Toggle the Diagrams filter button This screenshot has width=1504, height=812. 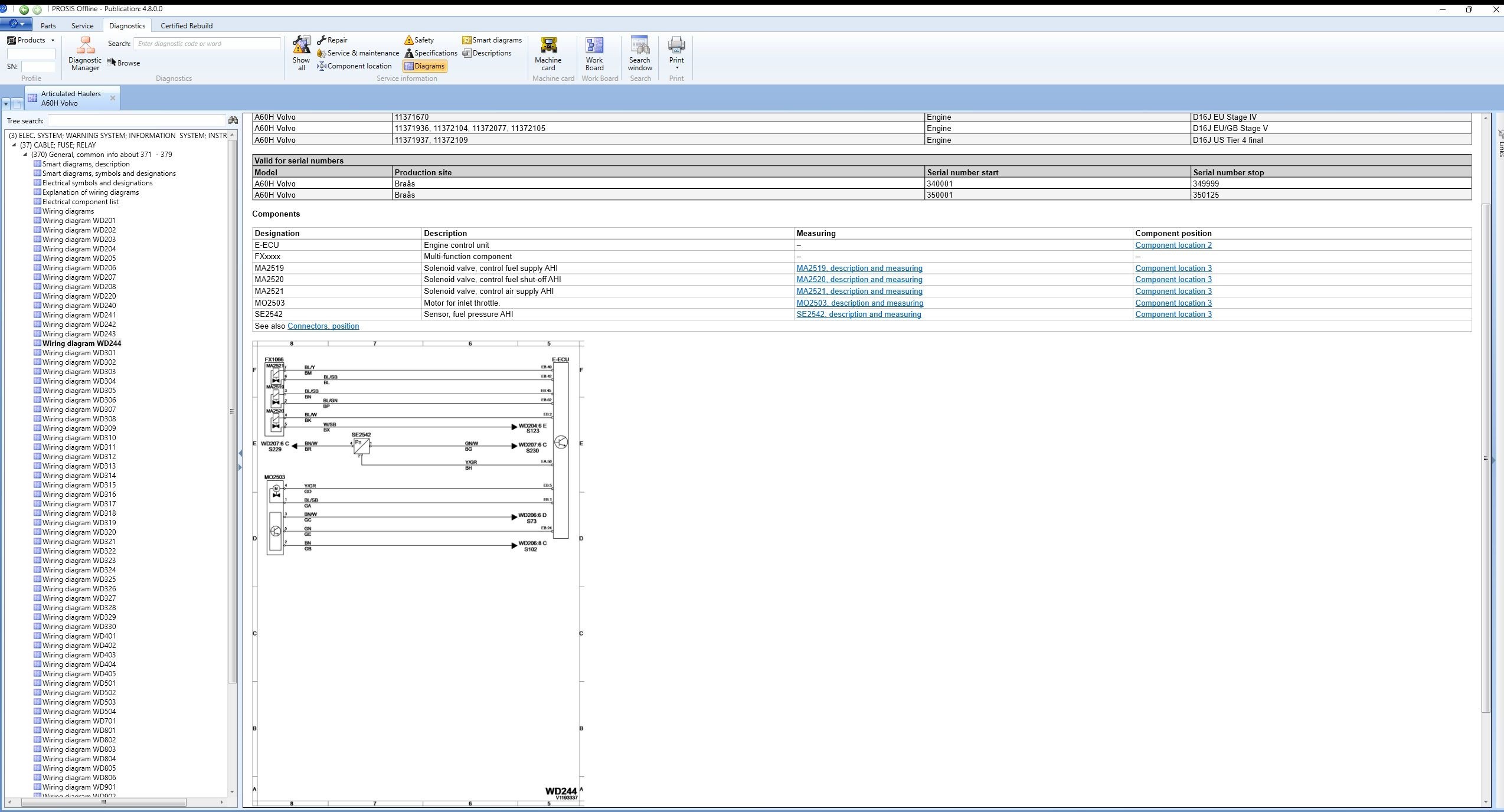coord(424,66)
